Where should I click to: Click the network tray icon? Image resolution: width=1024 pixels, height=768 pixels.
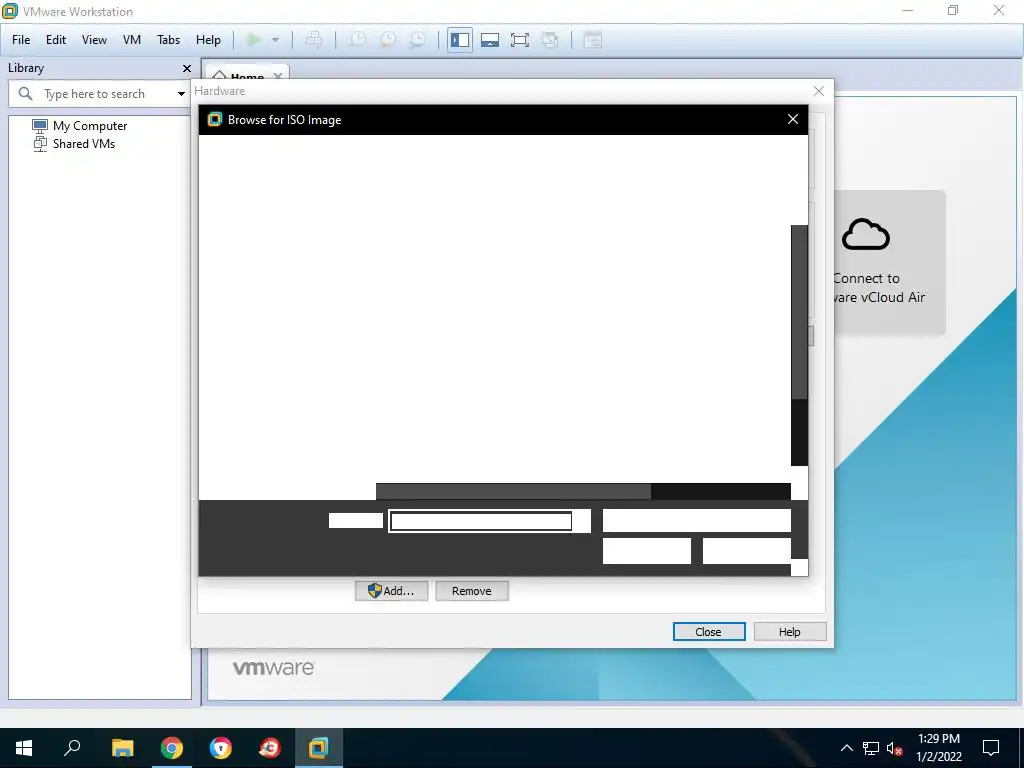tap(871, 748)
